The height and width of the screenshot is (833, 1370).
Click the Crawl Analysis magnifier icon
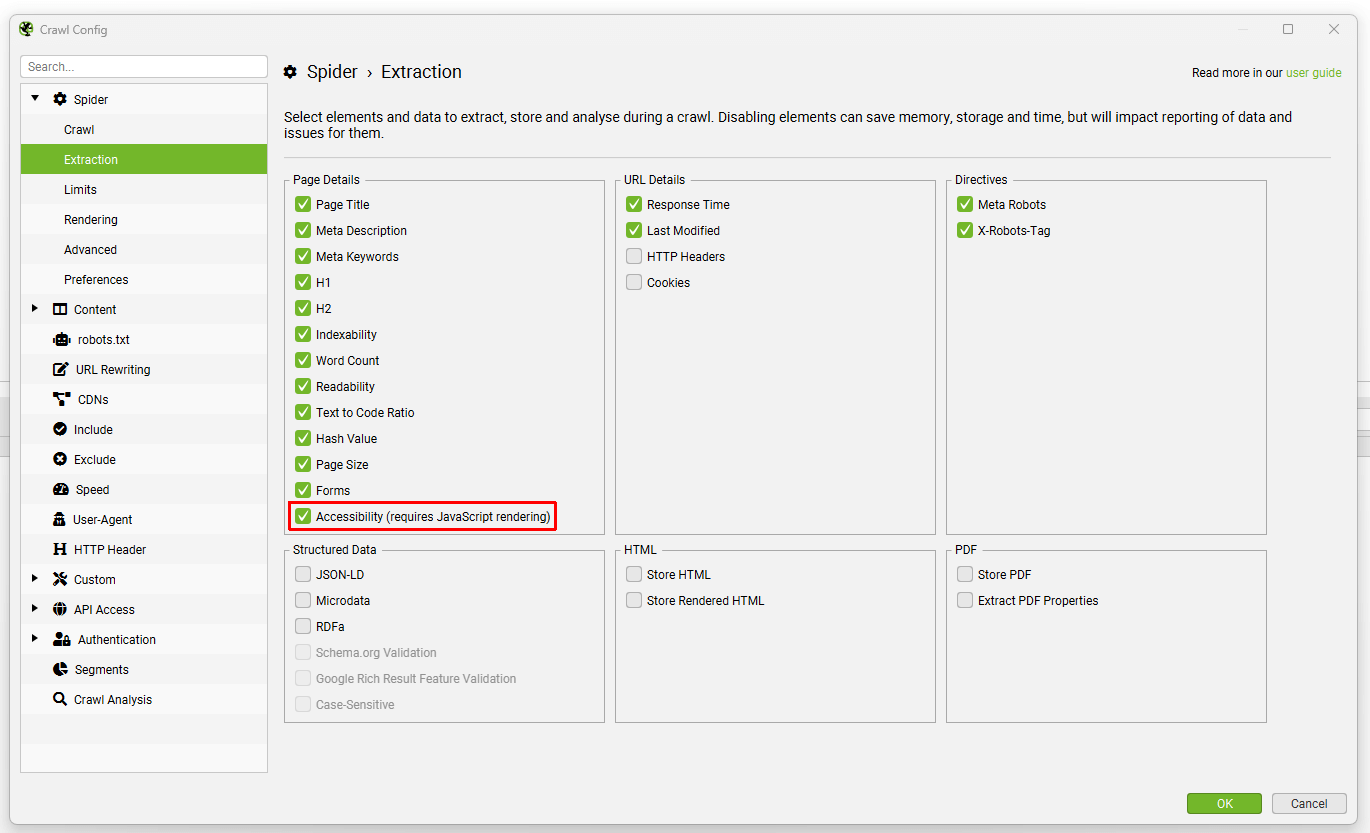(60, 699)
